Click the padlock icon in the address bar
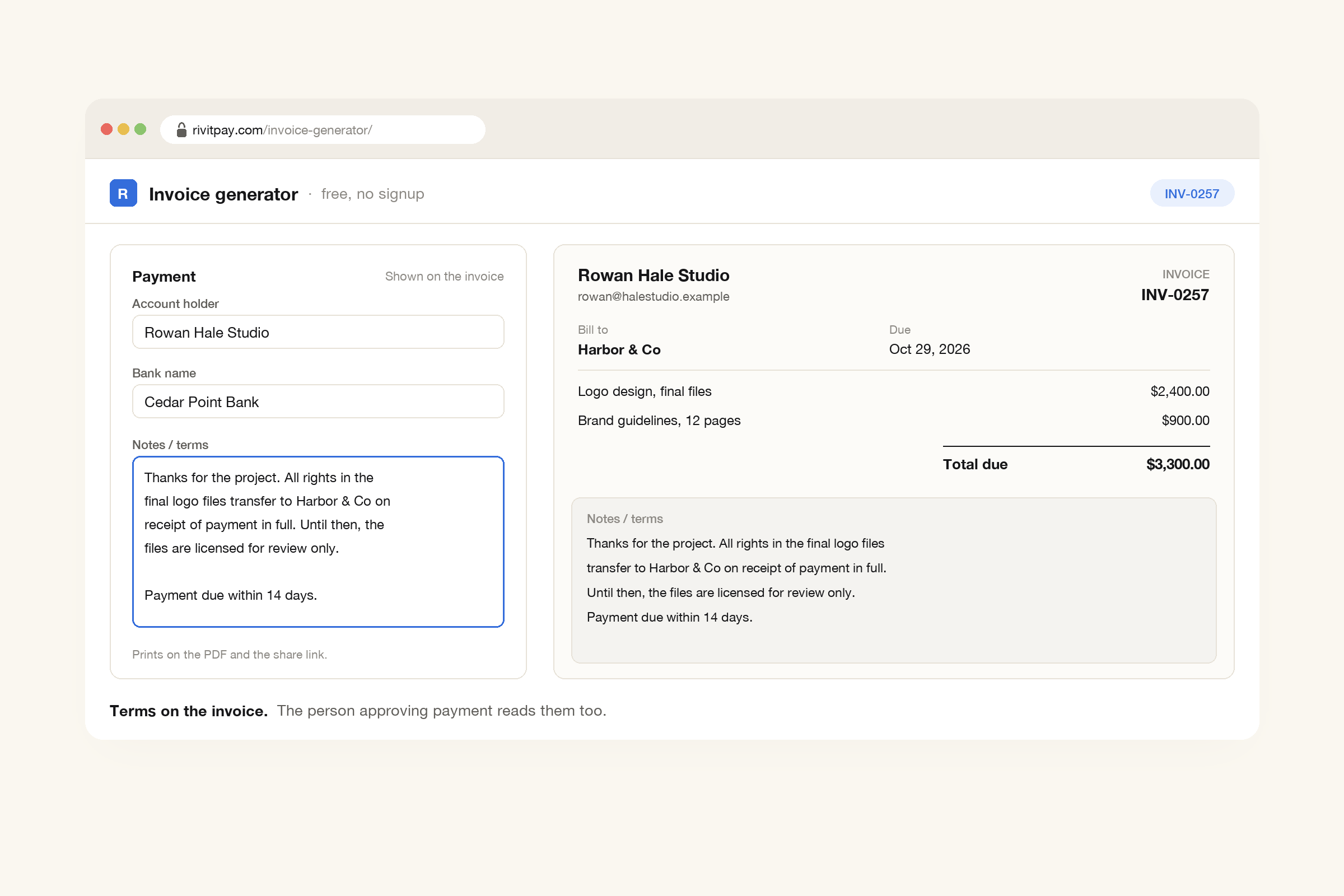The height and width of the screenshot is (896, 1344). pos(181,130)
